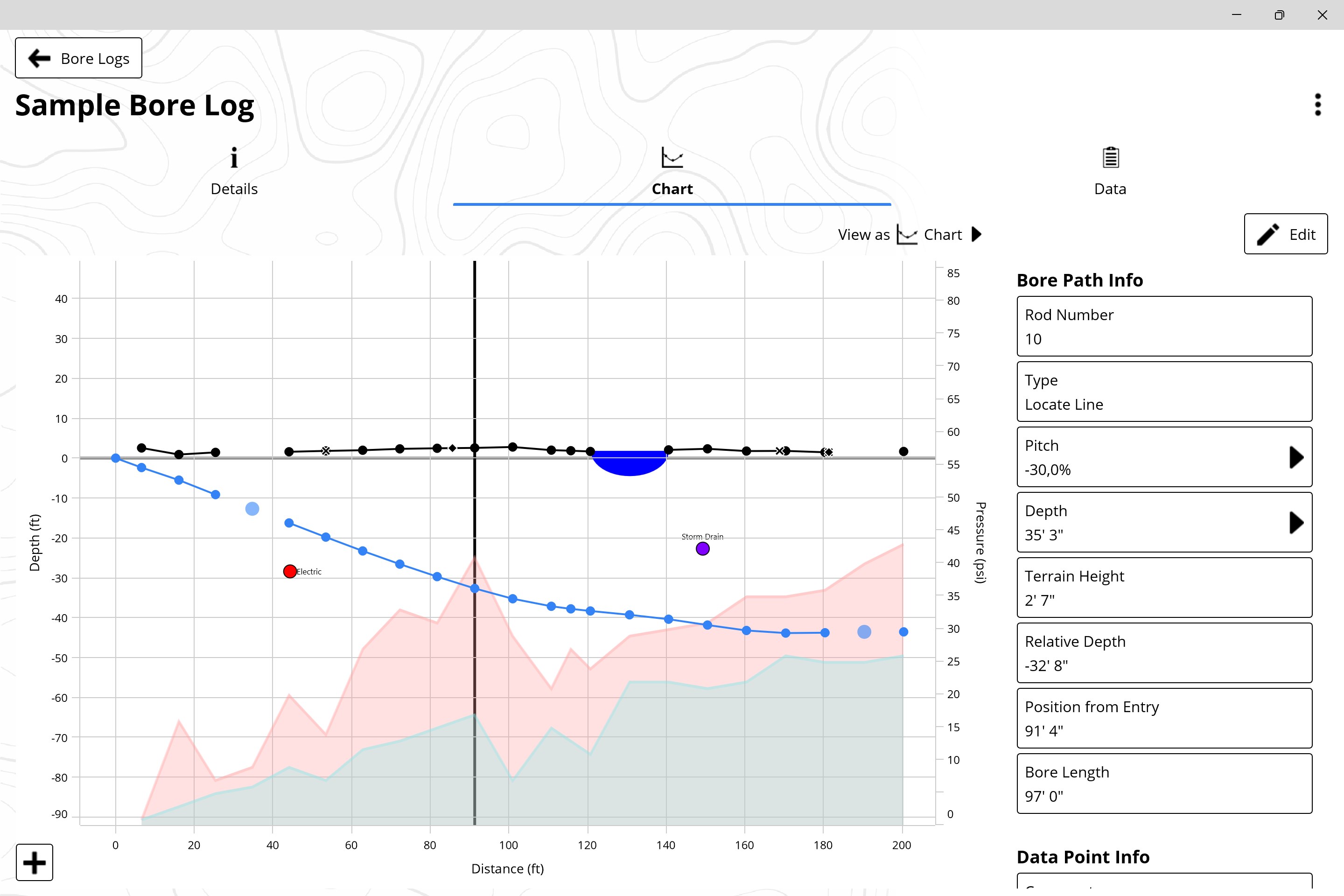Click the small chart icon beside View as

click(x=907, y=234)
